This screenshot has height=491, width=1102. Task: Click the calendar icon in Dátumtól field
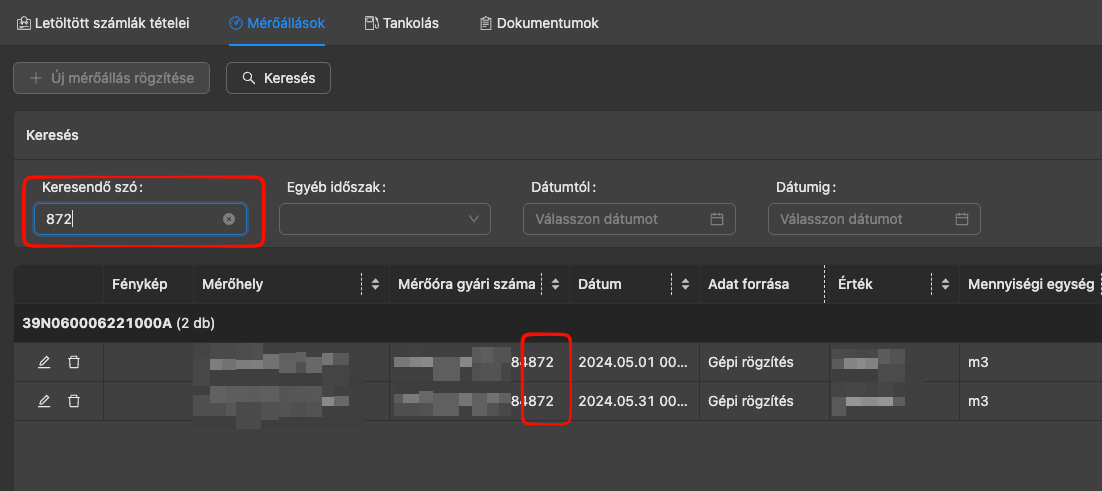pos(717,219)
